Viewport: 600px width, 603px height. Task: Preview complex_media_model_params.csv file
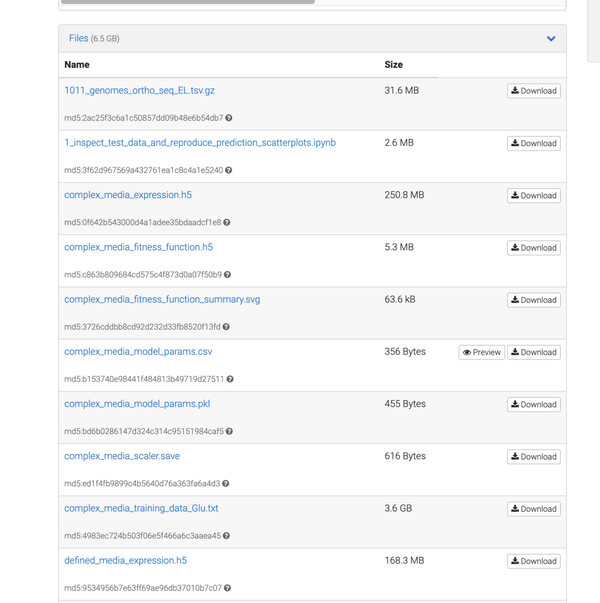(481, 352)
